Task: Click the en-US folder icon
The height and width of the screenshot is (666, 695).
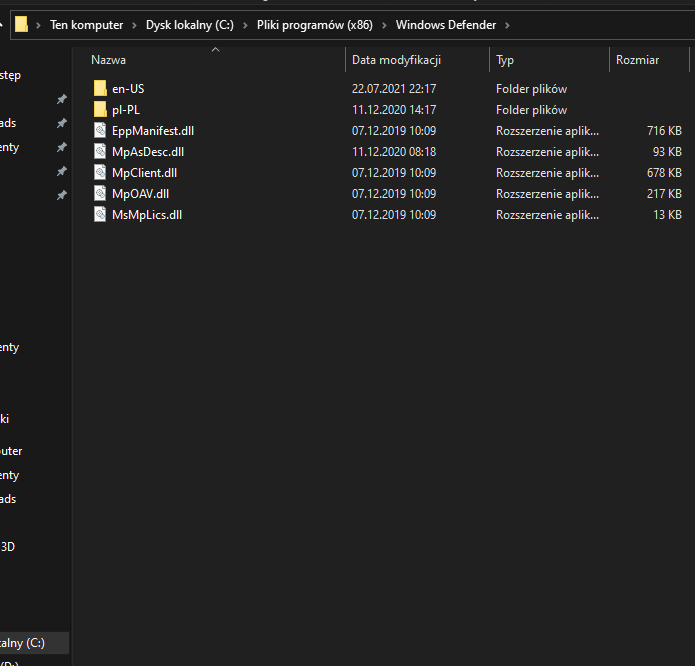Action: click(x=100, y=89)
